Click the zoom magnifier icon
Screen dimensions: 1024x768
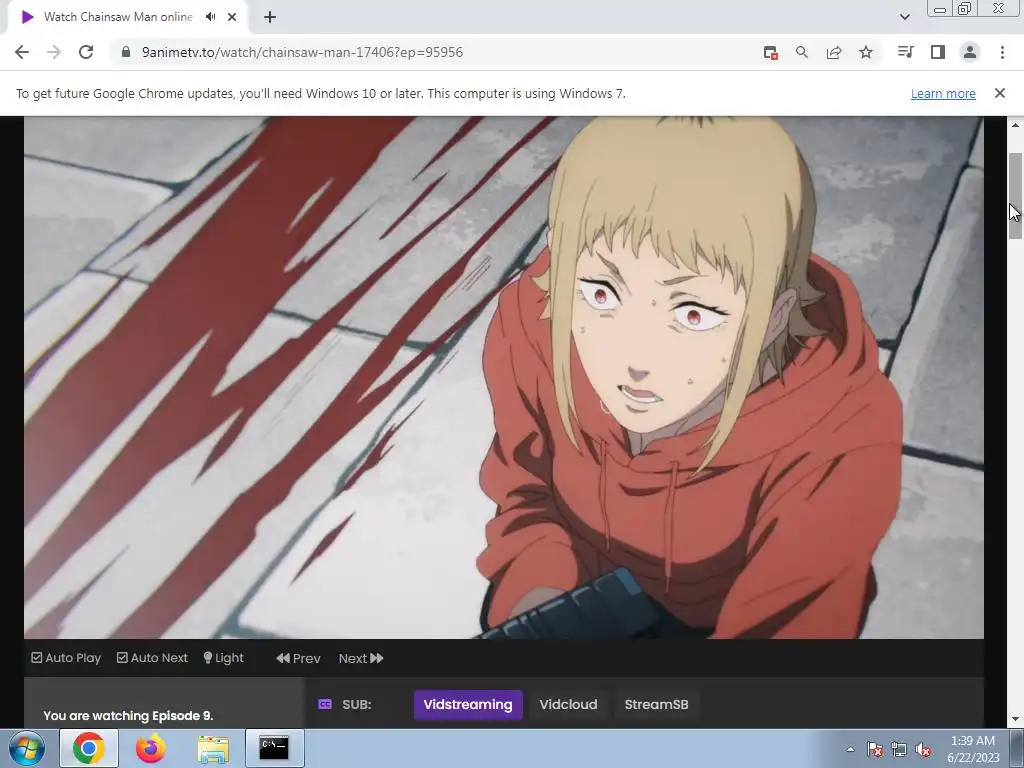[802, 52]
